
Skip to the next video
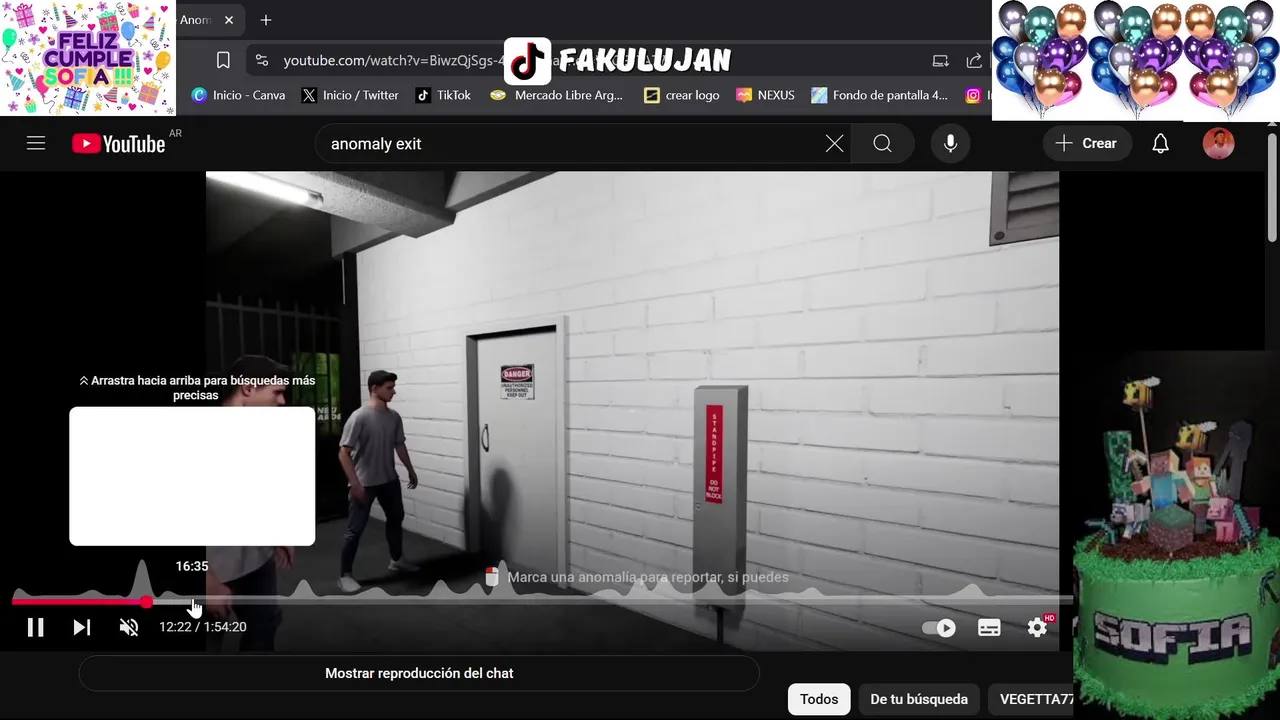(82, 627)
